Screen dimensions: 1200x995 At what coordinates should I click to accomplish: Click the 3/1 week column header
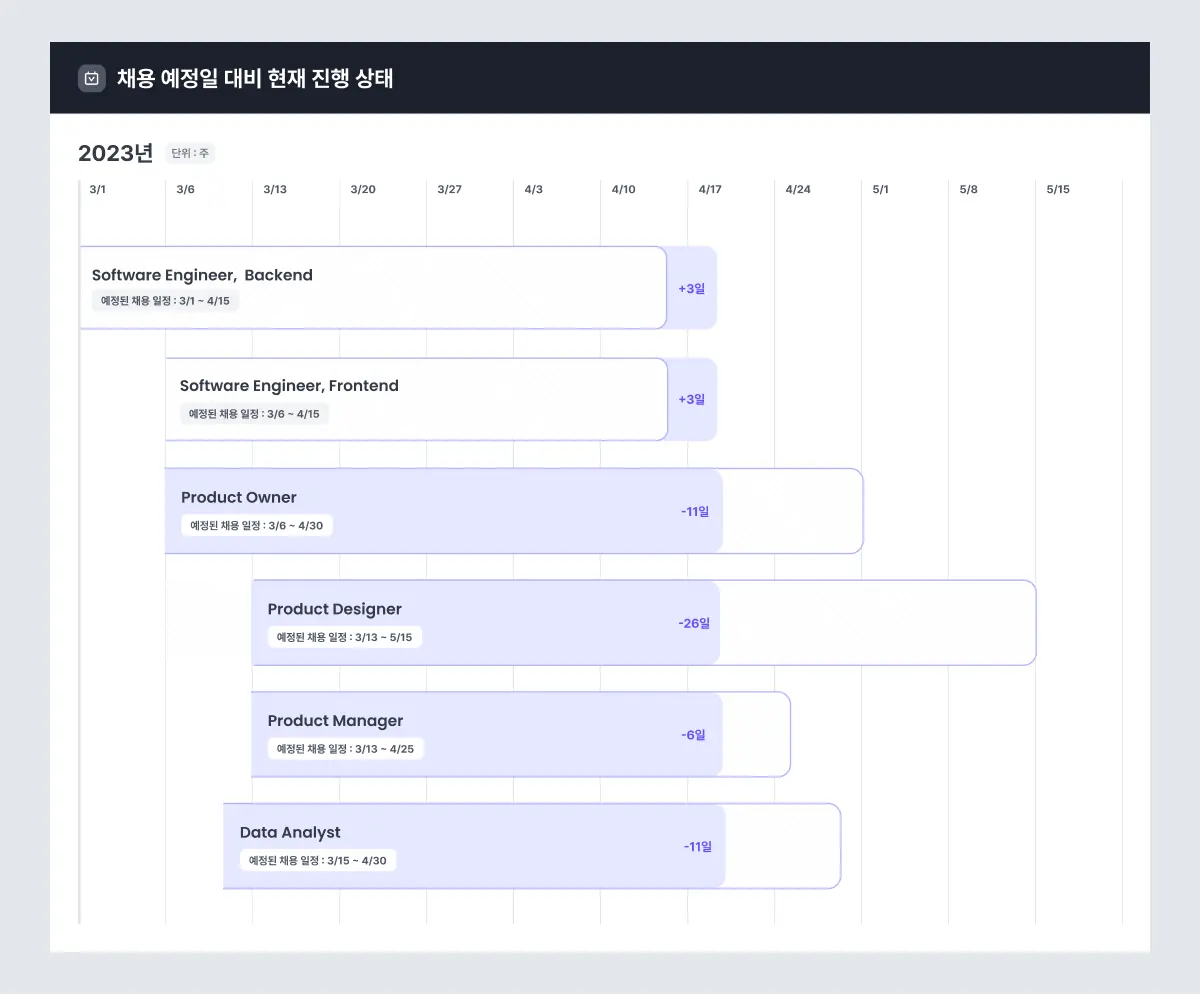click(x=97, y=189)
